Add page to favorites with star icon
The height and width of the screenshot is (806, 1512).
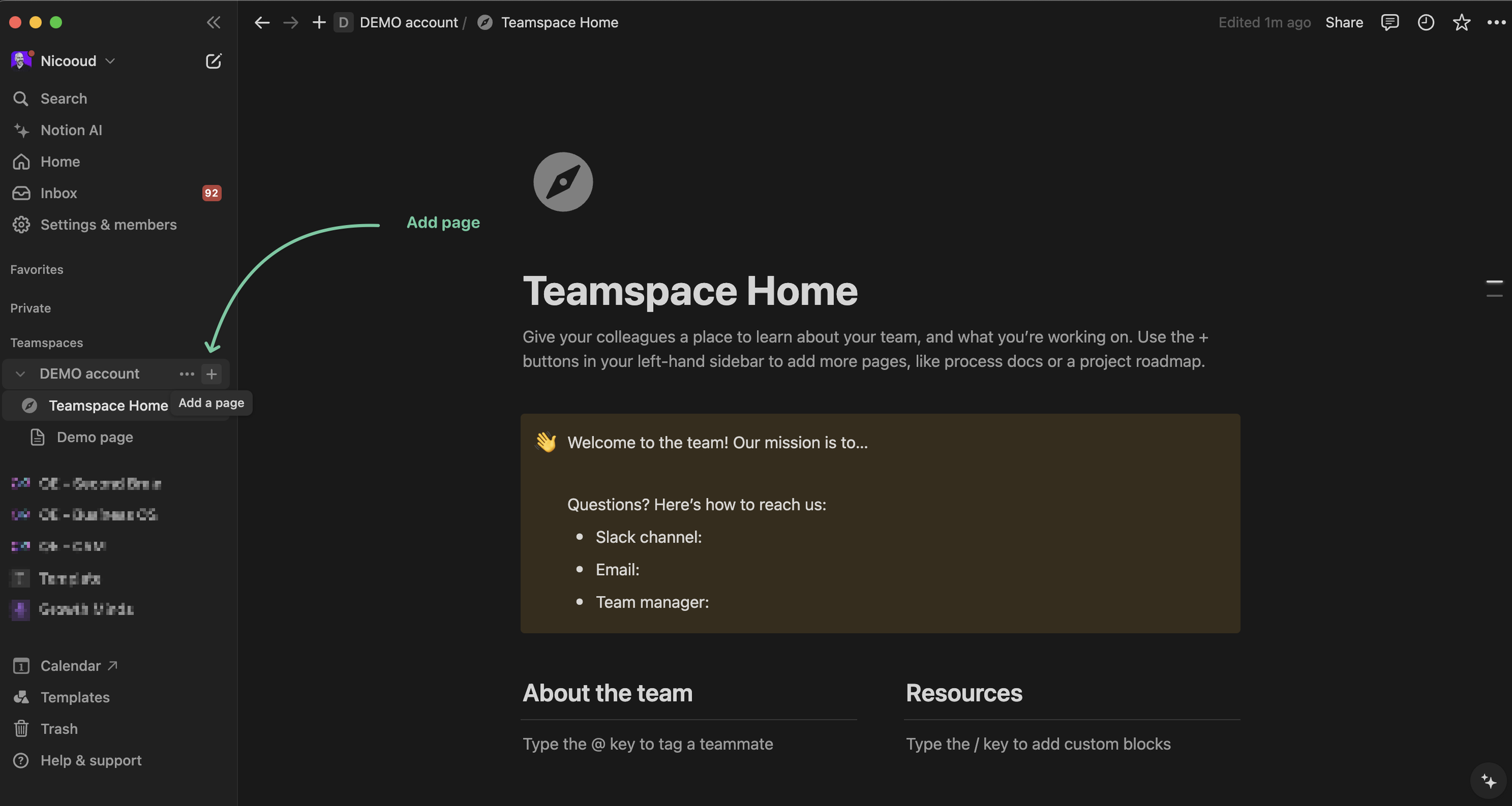click(x=1461, y=22)
